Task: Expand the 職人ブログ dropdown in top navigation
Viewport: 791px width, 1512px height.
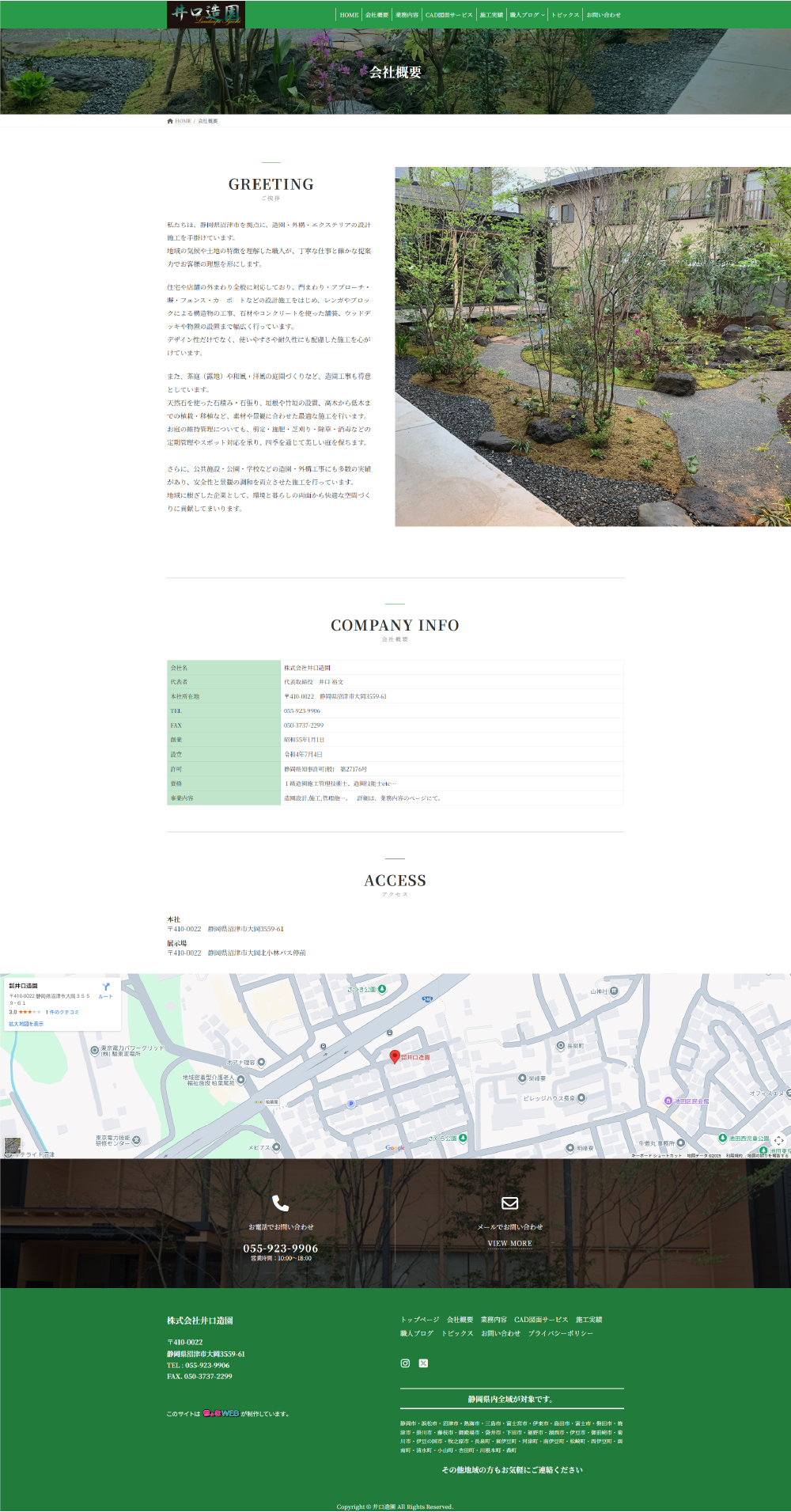Action: pyautogui.click(x=527, y=15)
